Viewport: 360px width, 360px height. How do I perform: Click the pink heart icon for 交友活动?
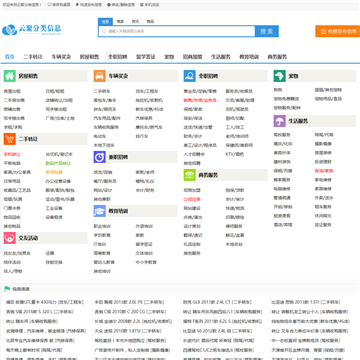point(10,238)
